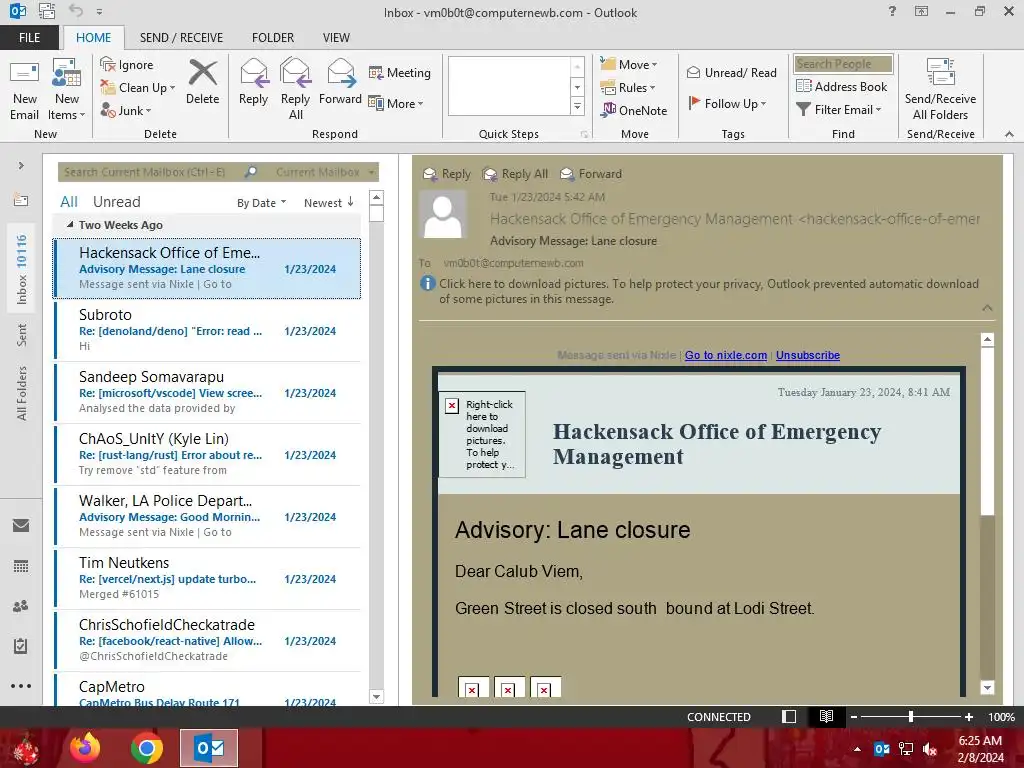Open more navigation options
The height and width of the screenshot is (768, 1024).
click(x=21, y=686)
